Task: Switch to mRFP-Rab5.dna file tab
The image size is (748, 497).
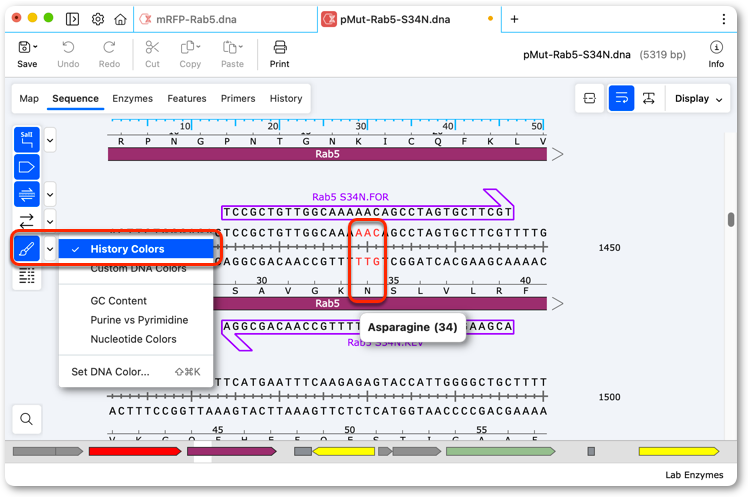Action: (x=225, y=20)
